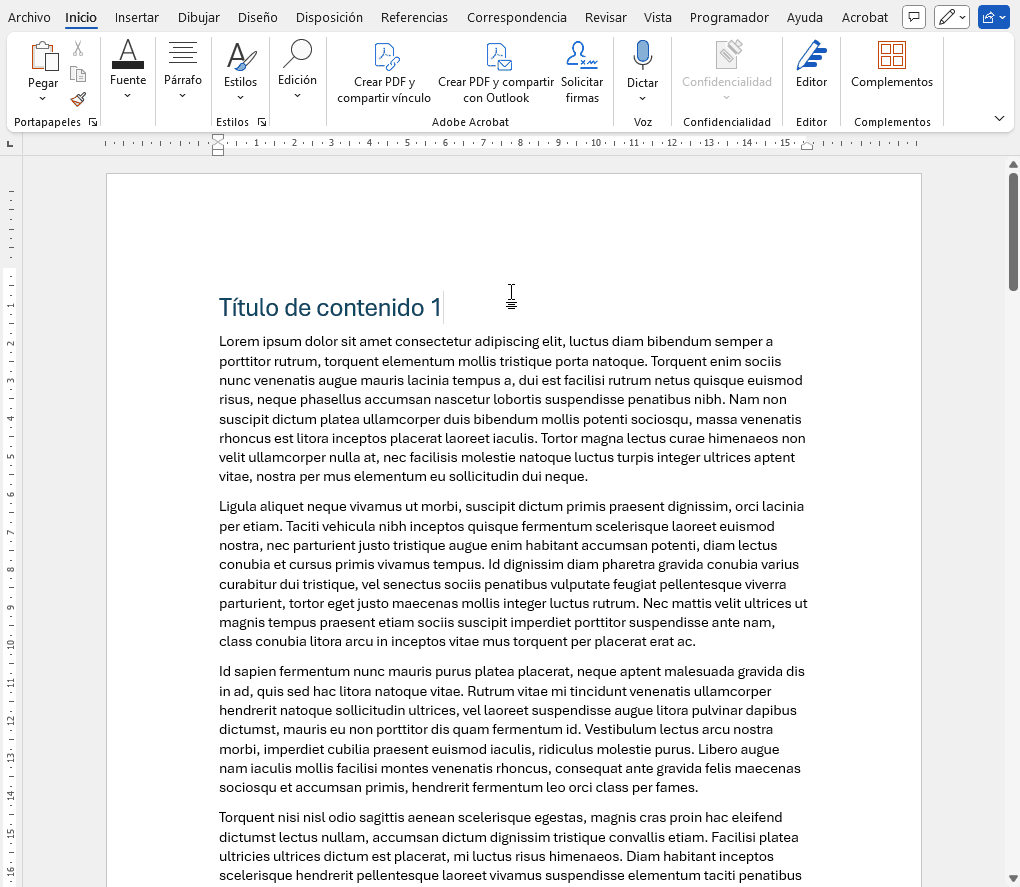The height and width of the screenshot is (887, 1020).
Task: Click the Pegar clipboard icon
Action: pos(42,58)
